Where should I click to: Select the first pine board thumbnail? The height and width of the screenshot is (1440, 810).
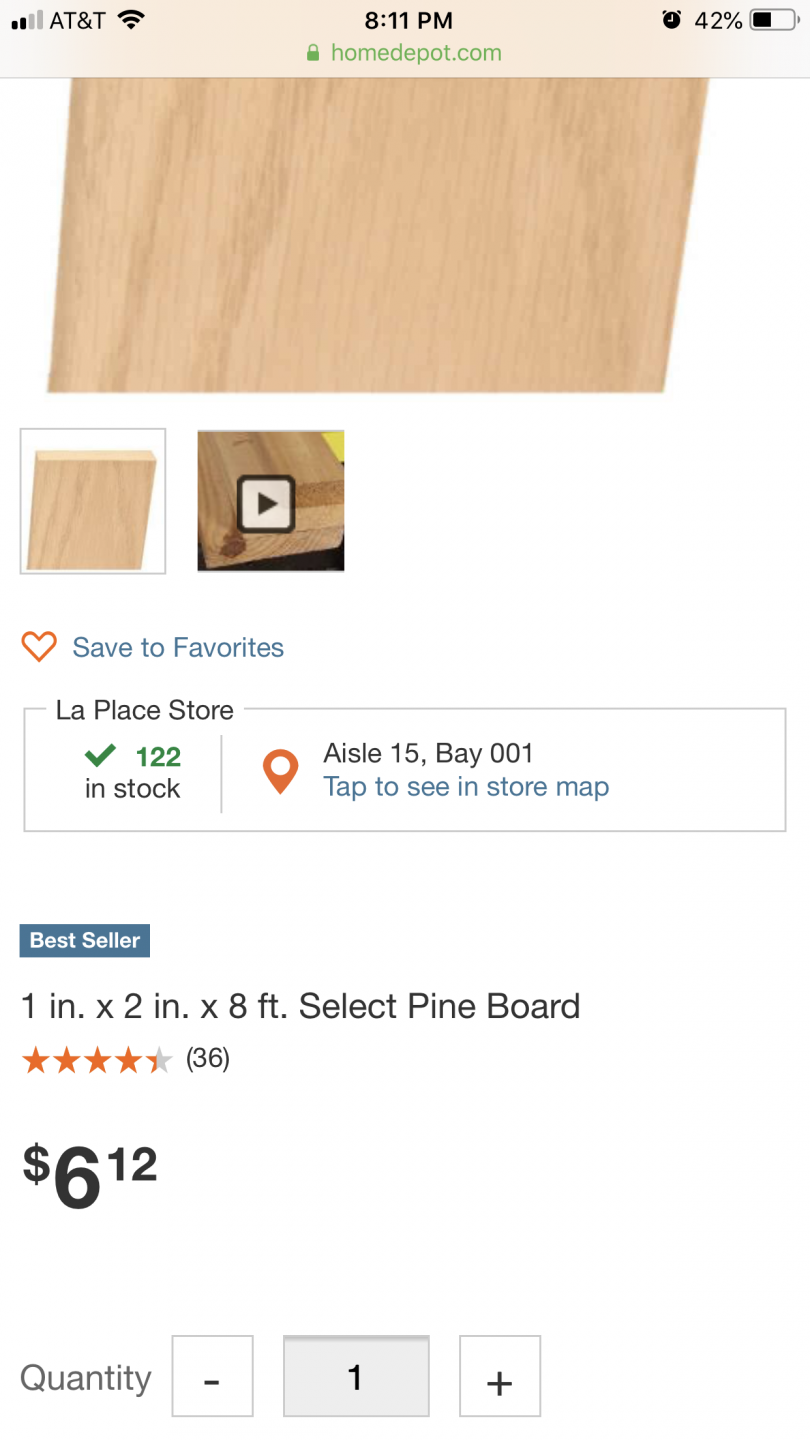(93, 501)
